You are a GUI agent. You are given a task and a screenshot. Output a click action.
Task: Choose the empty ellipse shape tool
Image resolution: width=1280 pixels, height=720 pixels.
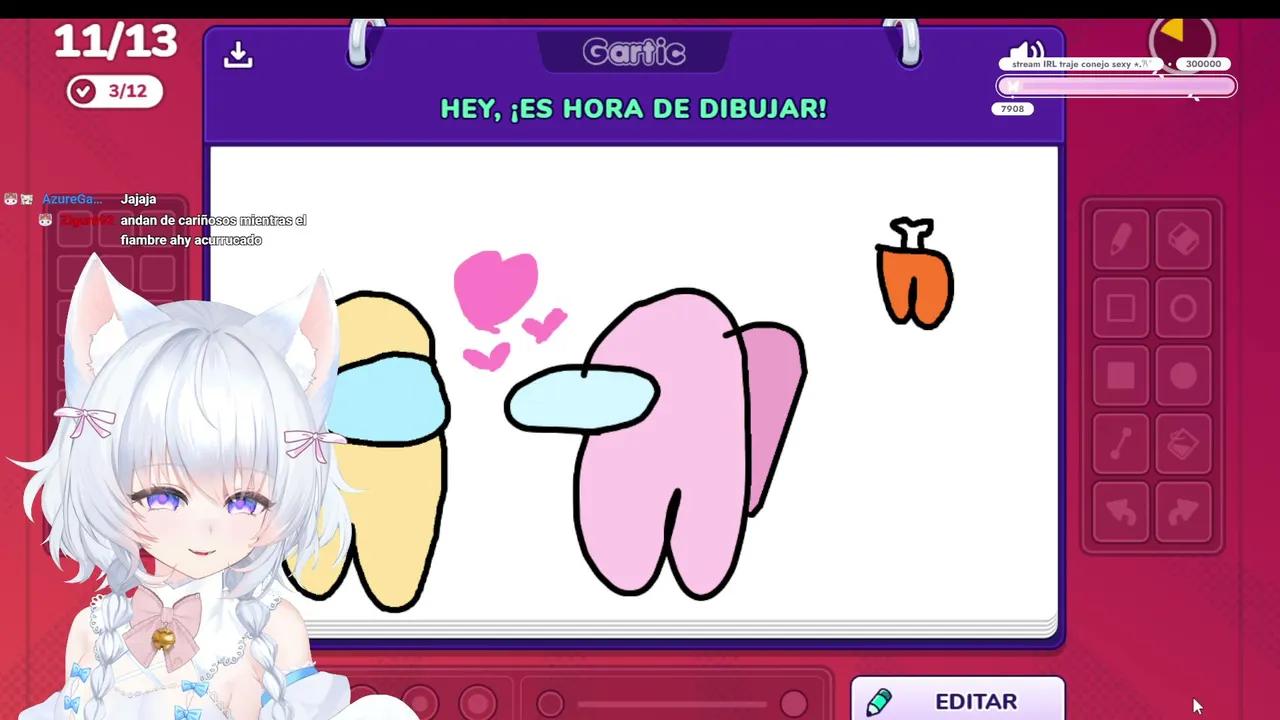1183,308
